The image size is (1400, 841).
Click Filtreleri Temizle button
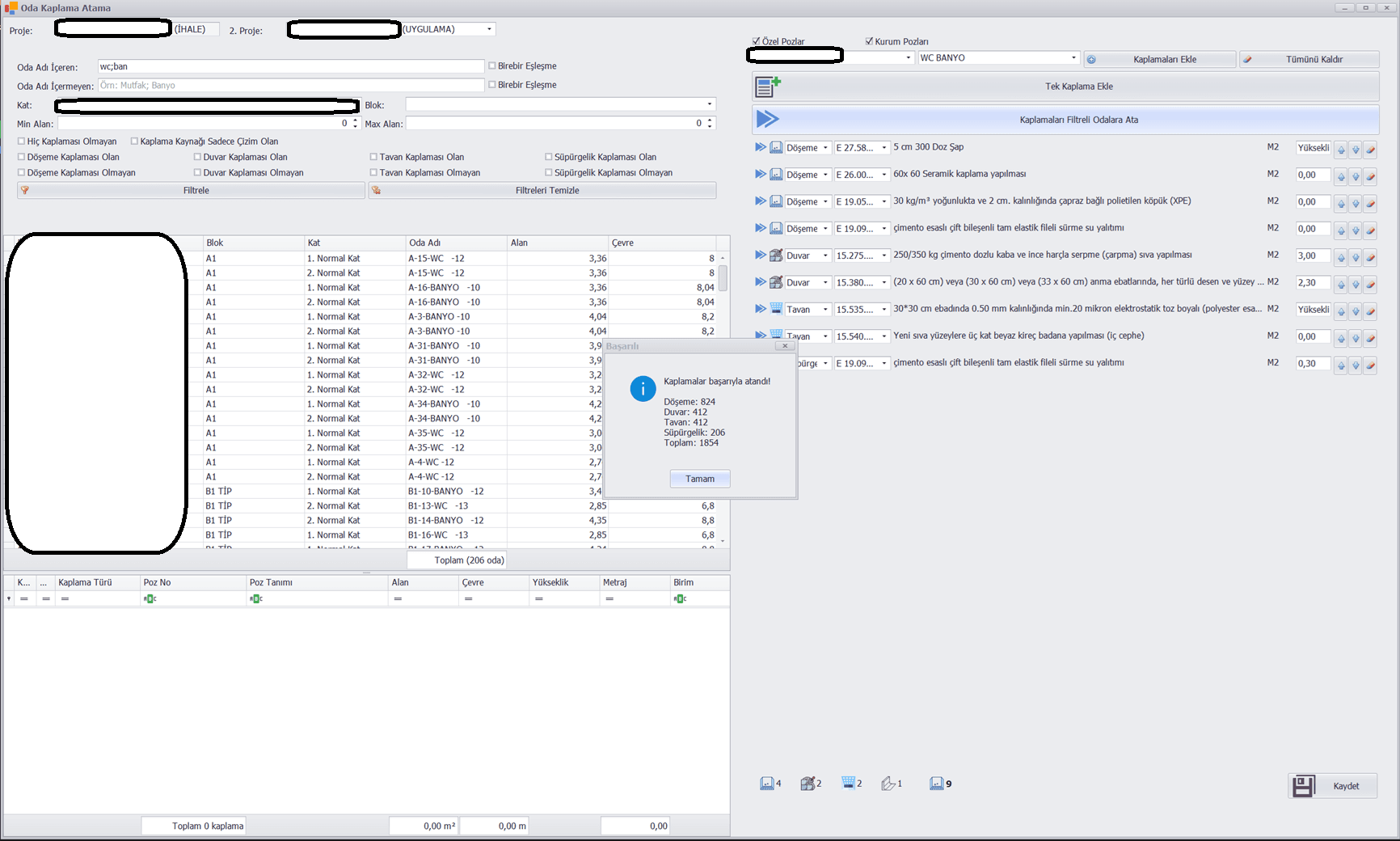pyautogui.click(x=542, y=190)
